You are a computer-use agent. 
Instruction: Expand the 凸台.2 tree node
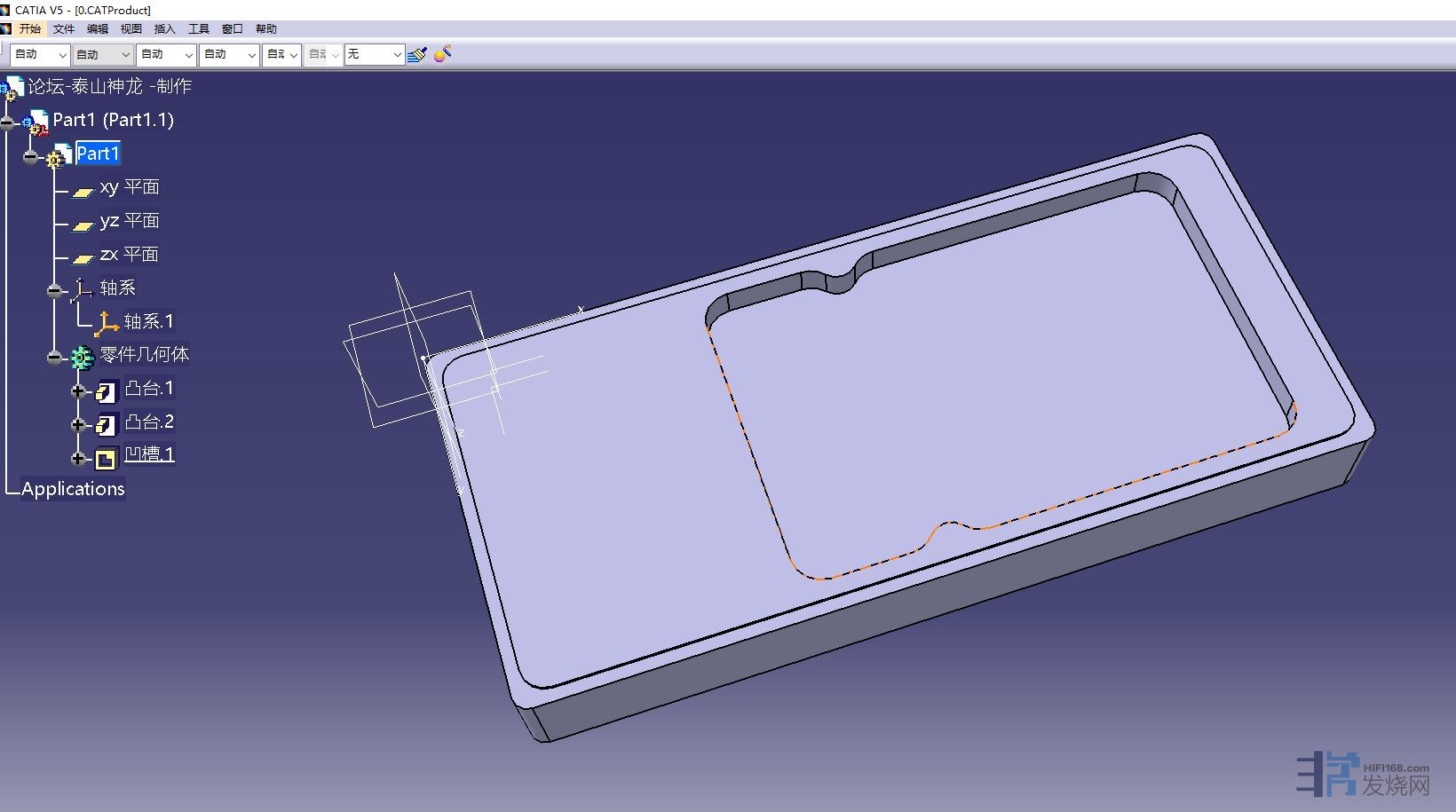(78, 424)
